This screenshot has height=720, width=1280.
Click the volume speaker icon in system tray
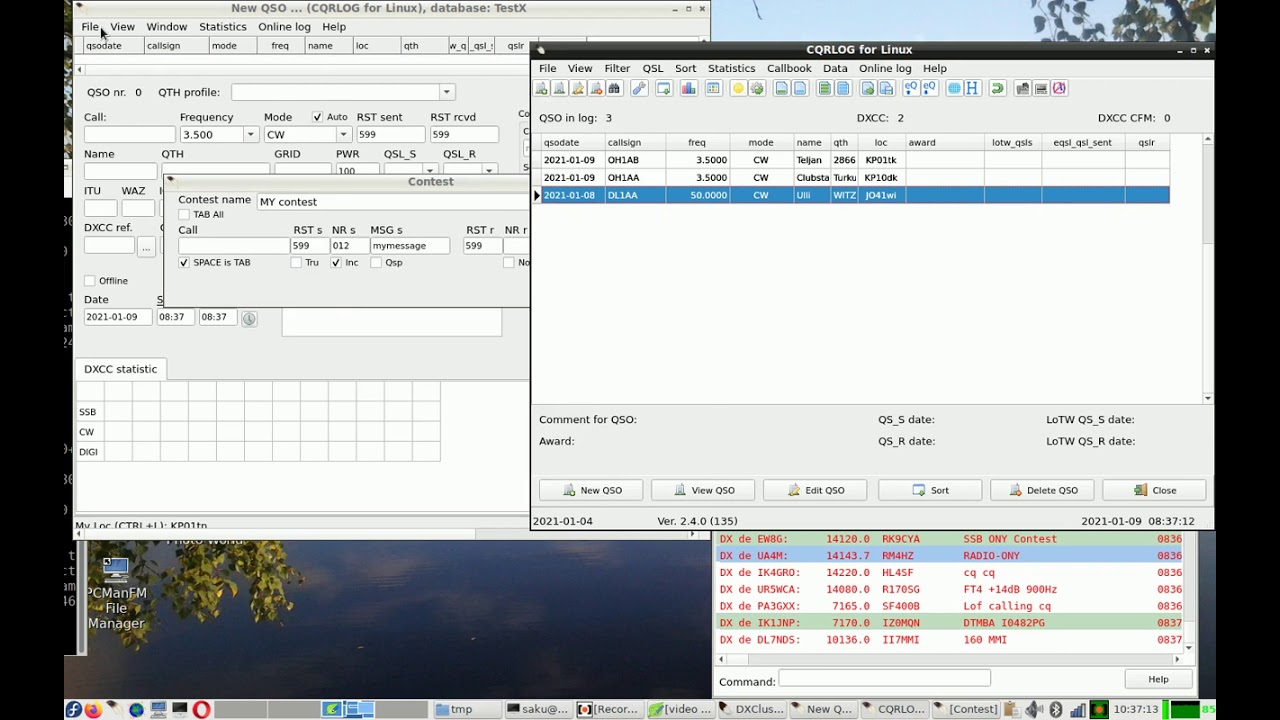pyautogui.click(x=1035, y=710)
